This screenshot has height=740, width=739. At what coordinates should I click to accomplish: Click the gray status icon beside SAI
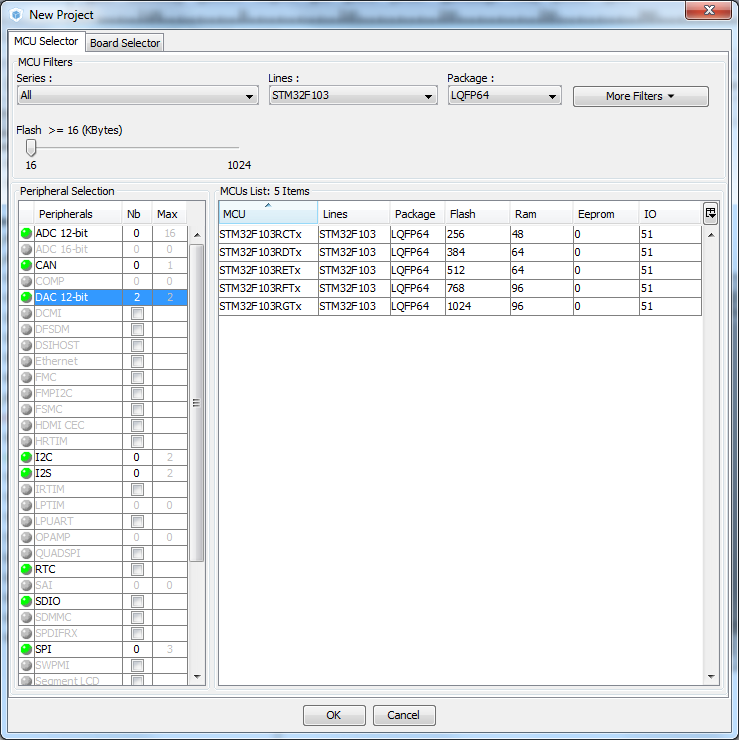pyautogui.click(x=26, y=585)
